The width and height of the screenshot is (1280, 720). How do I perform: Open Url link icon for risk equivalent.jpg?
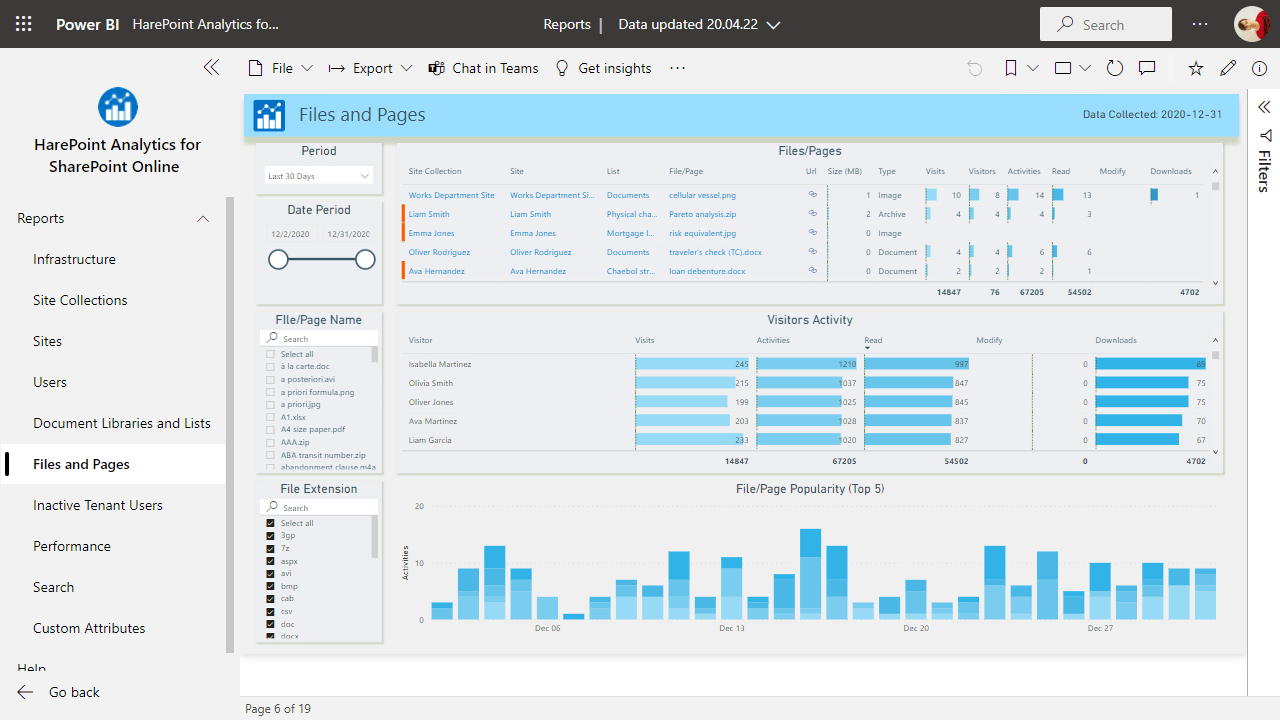(x=813, y=233)
